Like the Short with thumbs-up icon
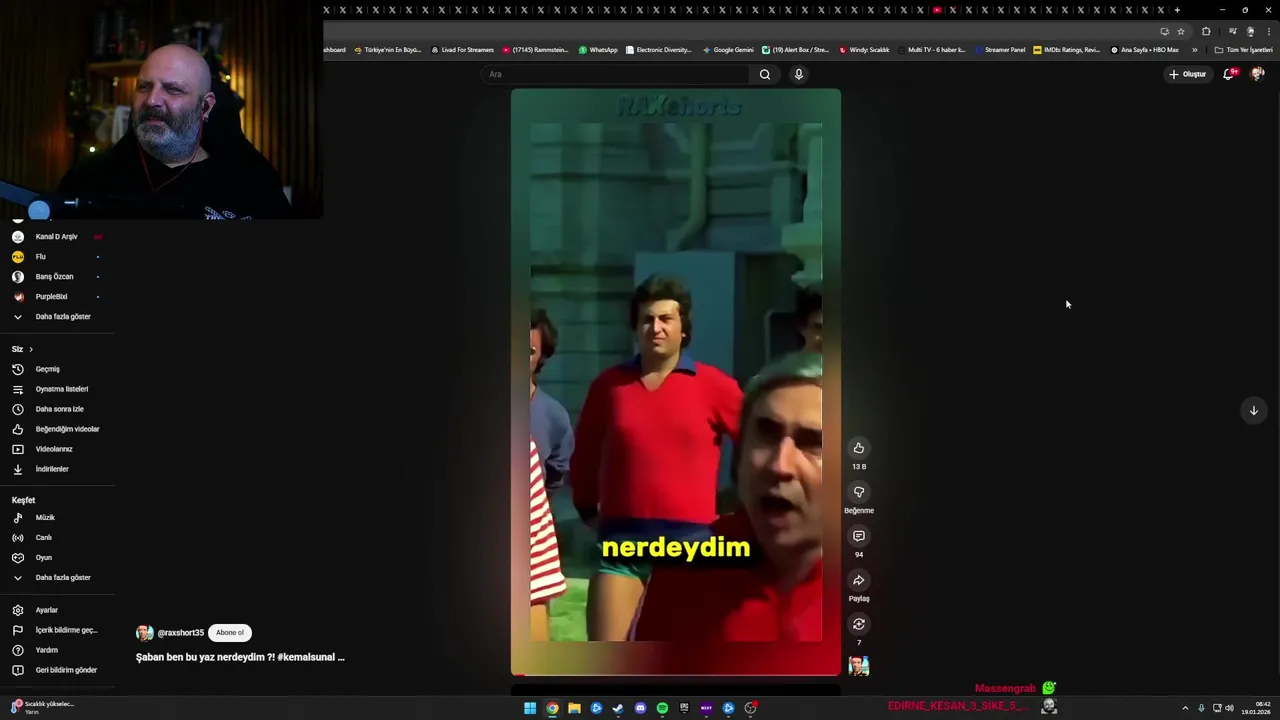Viewport: 1280px width, 720px height. click(x=858, y=448)
